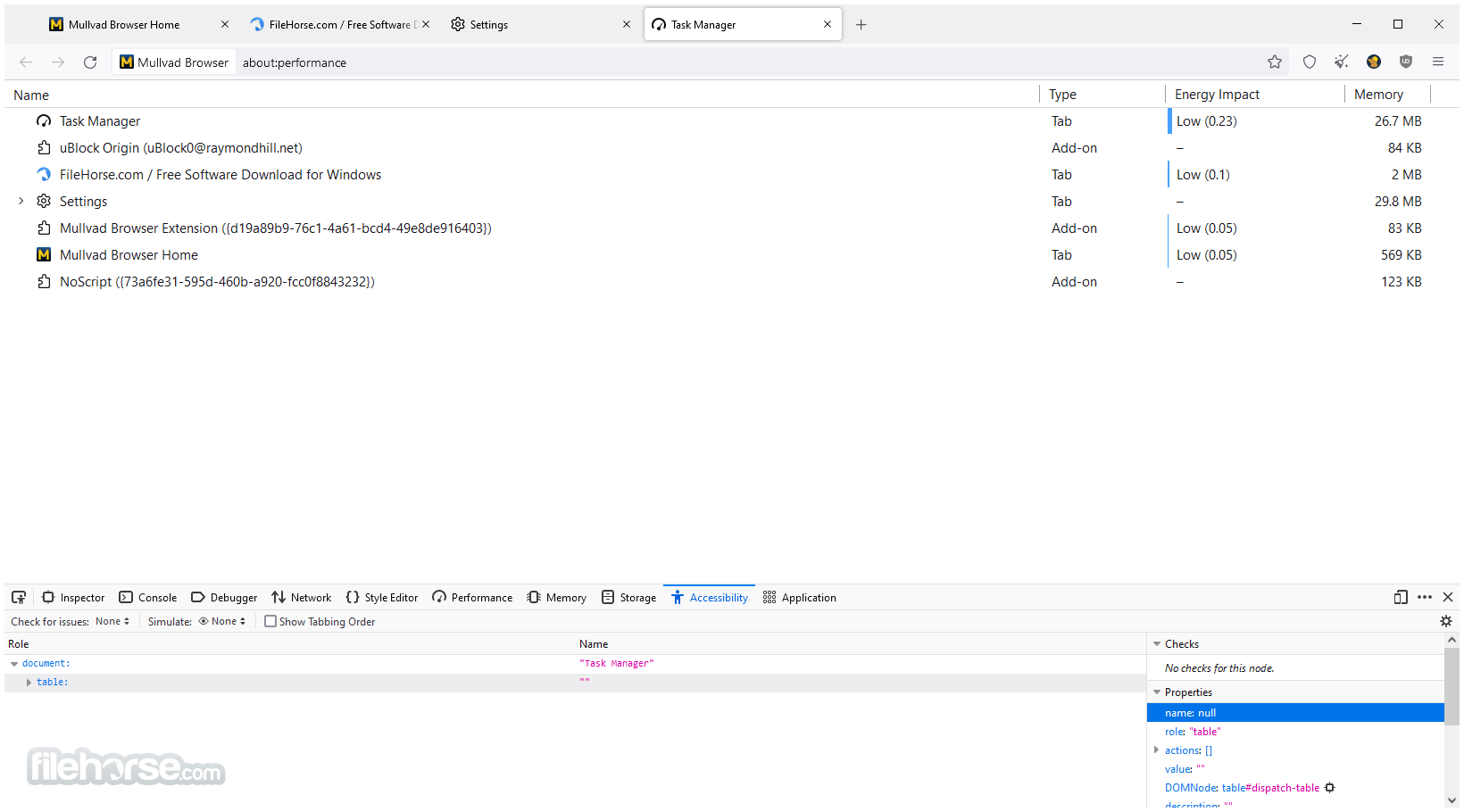Expand the table node in accessibility tree
Viewport: 1464px width, 812px height.
29,683
